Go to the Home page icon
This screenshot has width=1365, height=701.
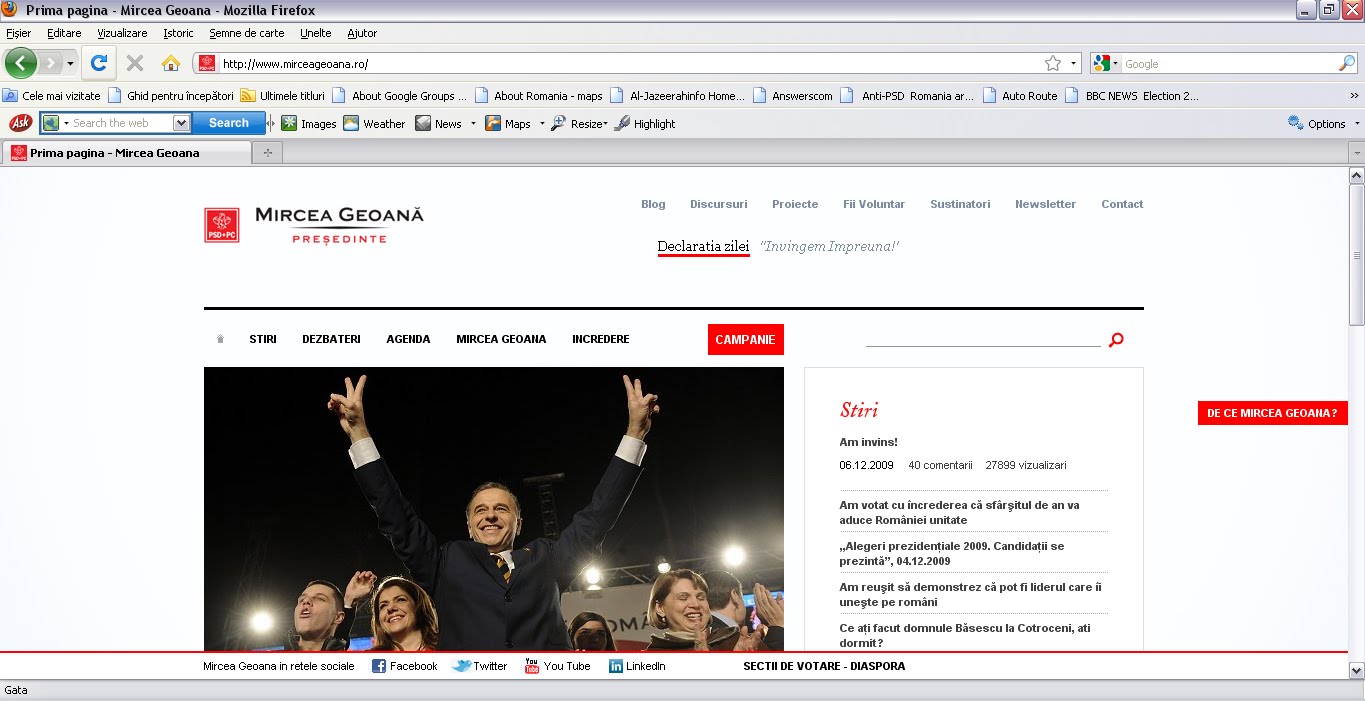point(171,63)
